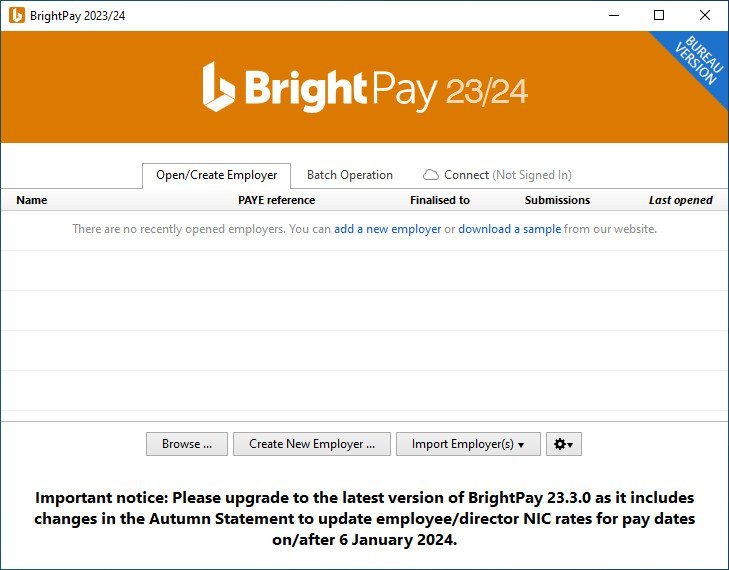Sort by Submissions column header
The height and width of the screenshot is (570, 729).
557,200
